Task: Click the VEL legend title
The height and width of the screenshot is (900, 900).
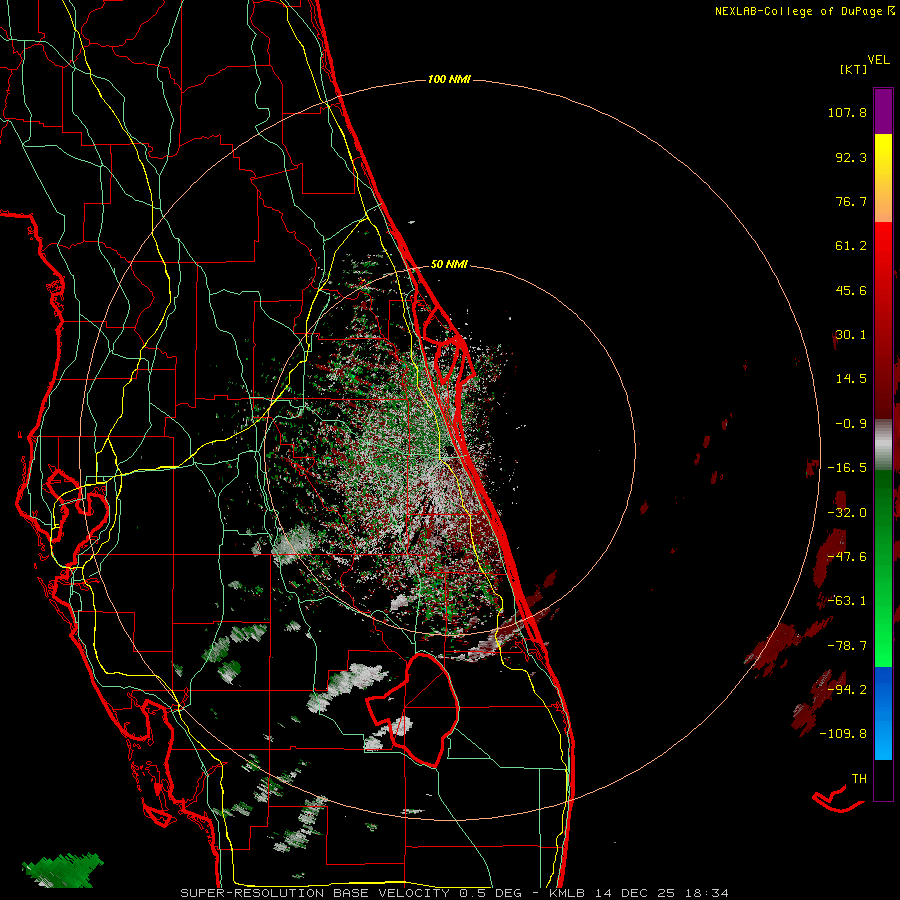Action: [x=878, y=60]
